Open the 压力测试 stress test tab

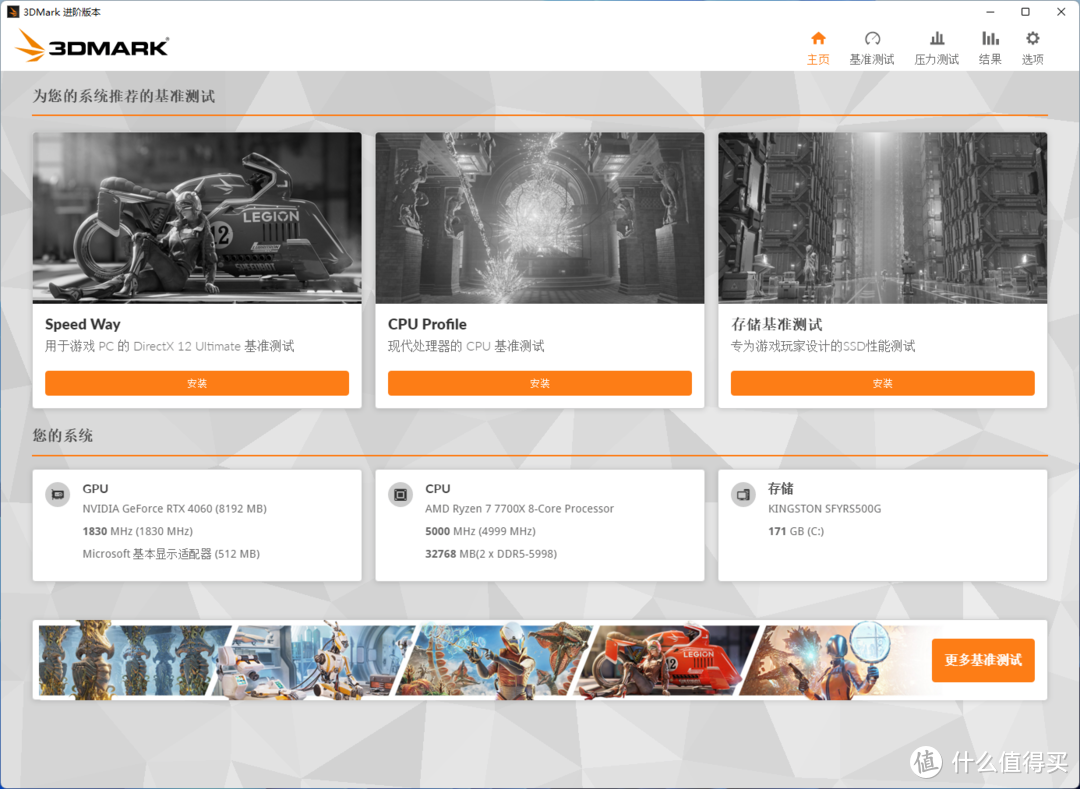936,48
